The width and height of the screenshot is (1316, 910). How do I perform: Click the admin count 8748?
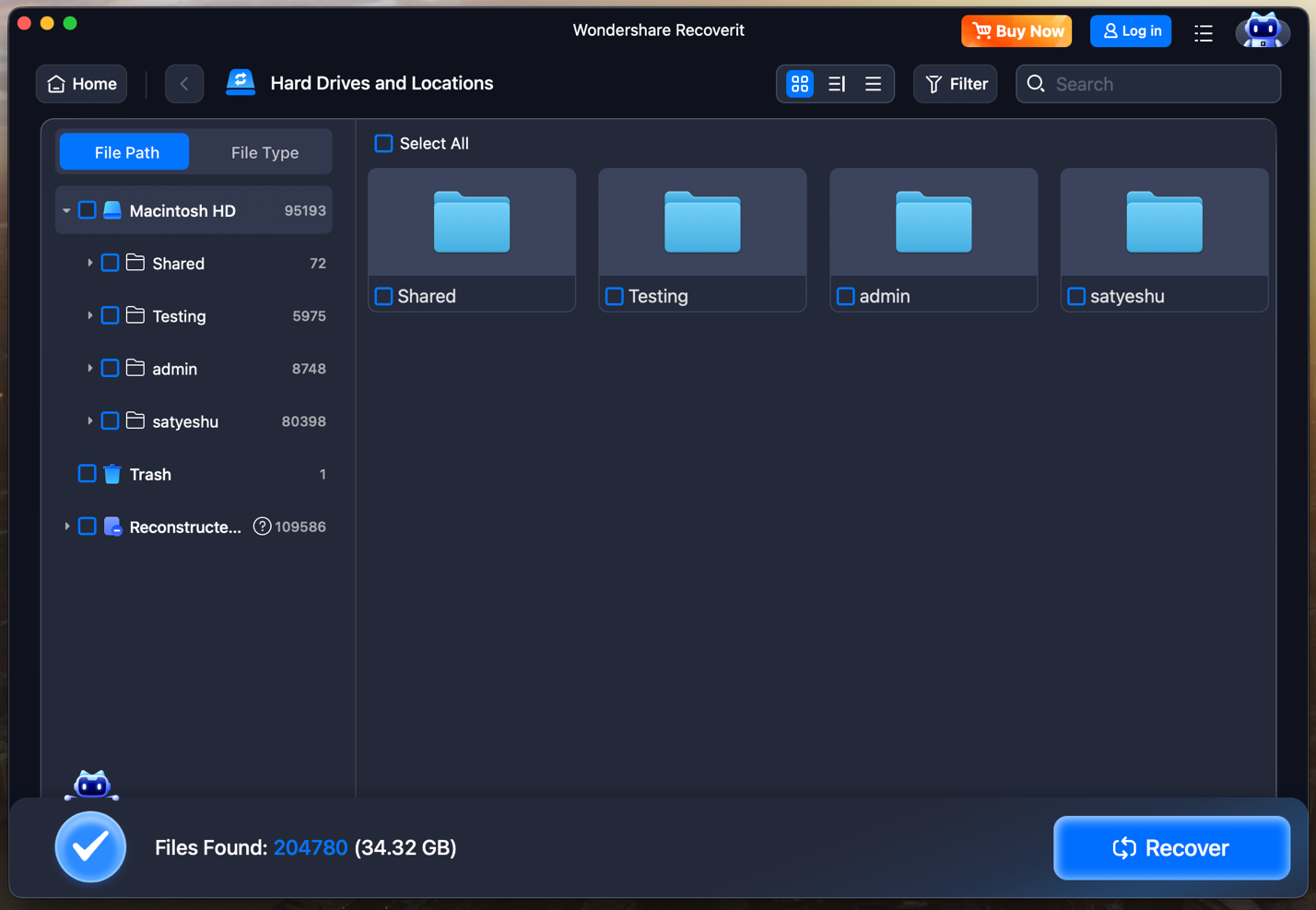[309, 369]
